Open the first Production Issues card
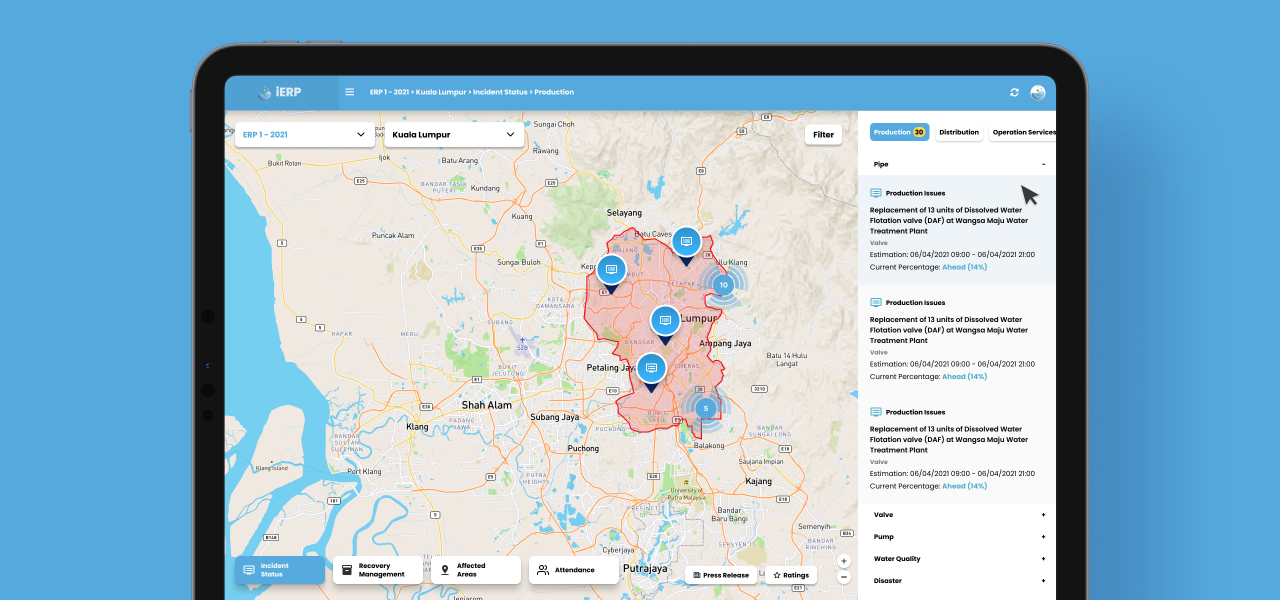Viewport: 1280px width, 600px height. click(x=955, y=230)
